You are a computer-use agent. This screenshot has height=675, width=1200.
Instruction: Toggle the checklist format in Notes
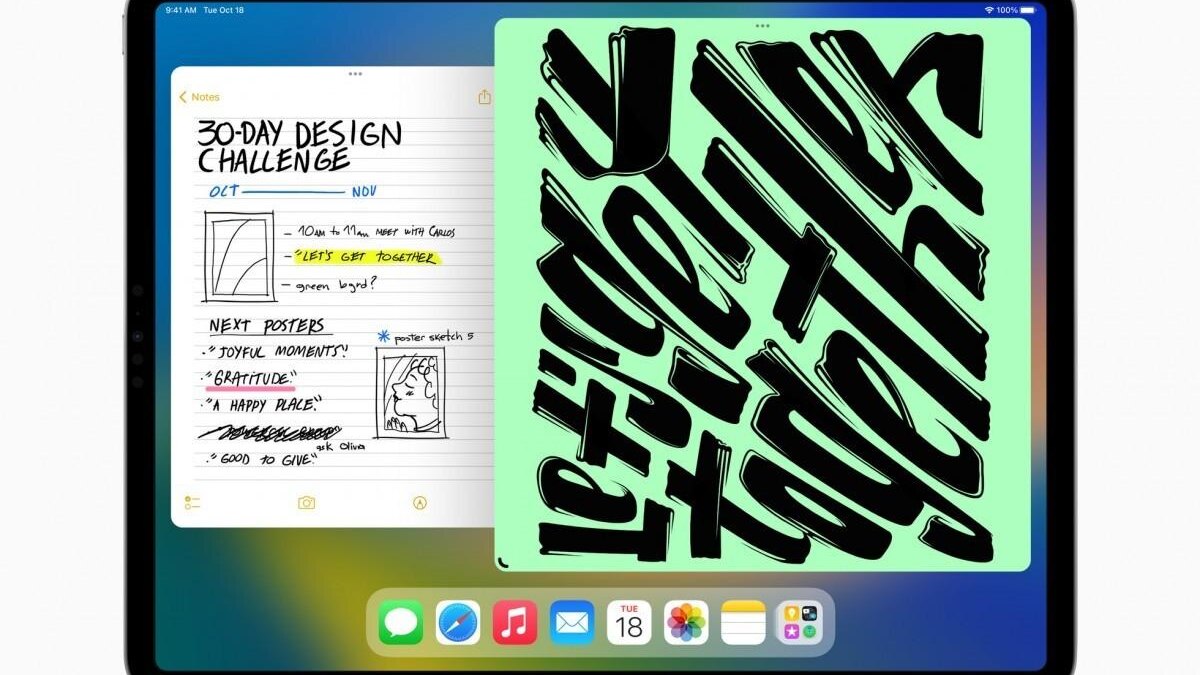click(193, 503)
